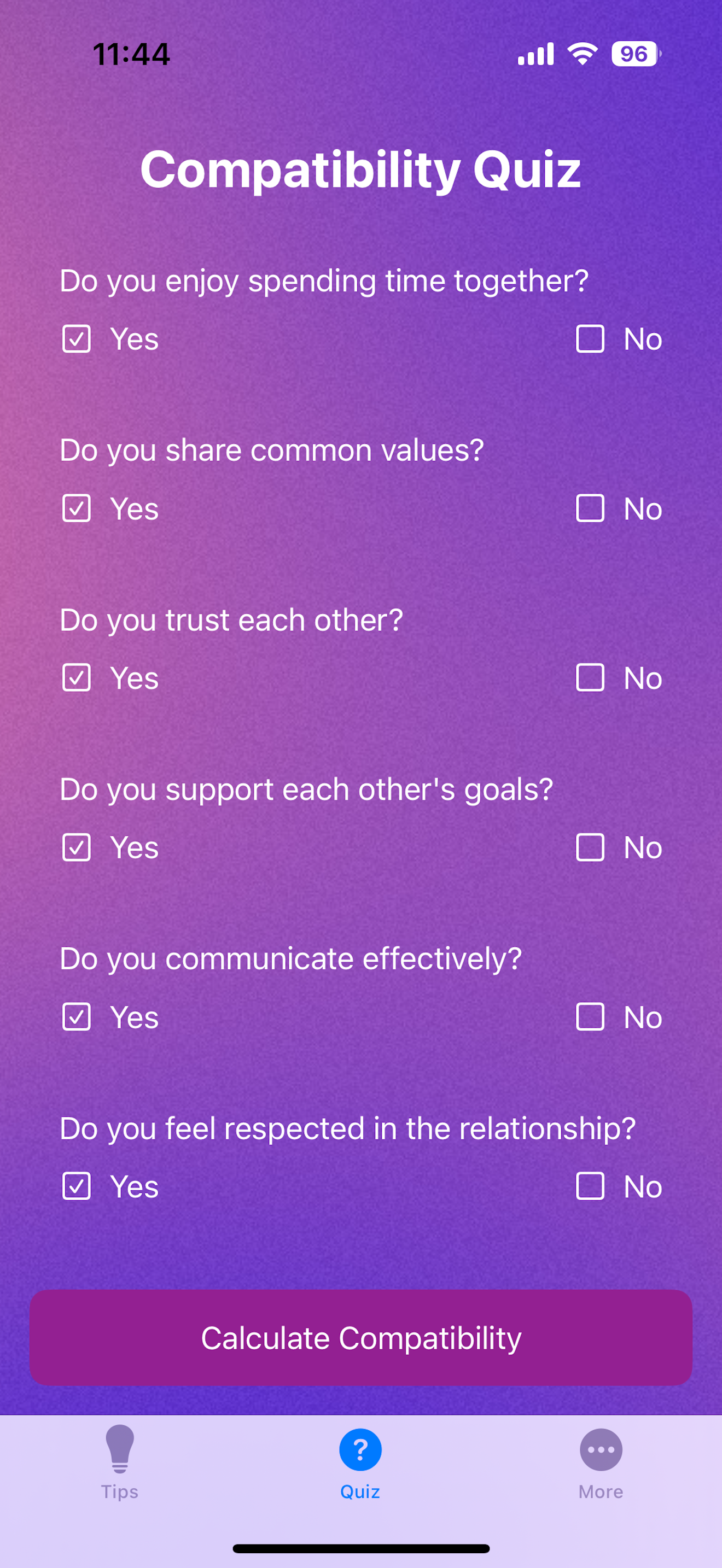
Task: Open the More ellipsis tab icon
Action: click(x=601, y=1449)
